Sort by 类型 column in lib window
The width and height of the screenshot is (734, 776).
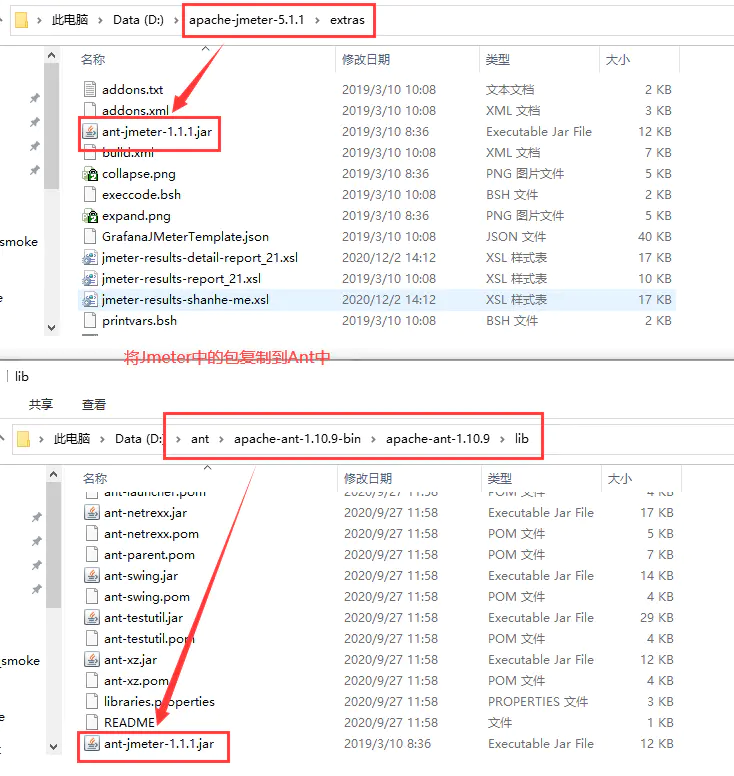[499, 479]
